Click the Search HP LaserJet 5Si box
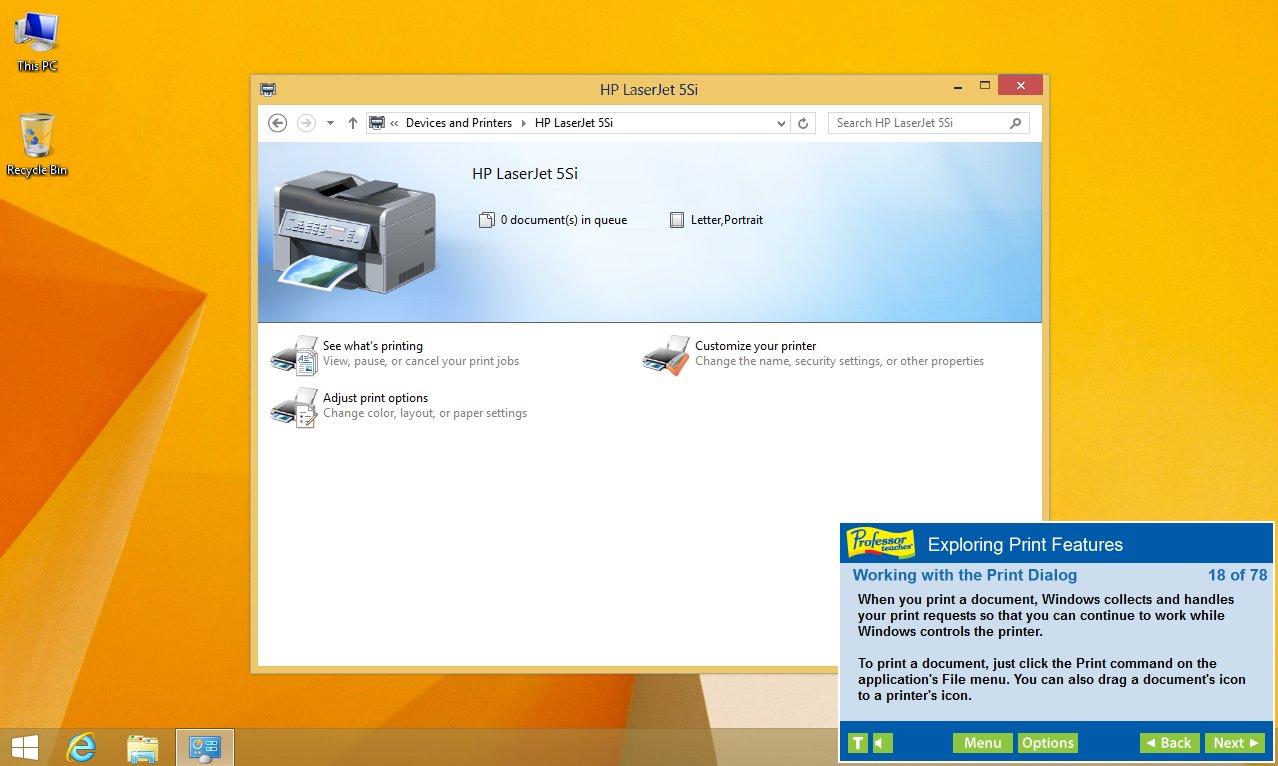The width and height of the screenshot is (1278, 766). pos(920,122)
